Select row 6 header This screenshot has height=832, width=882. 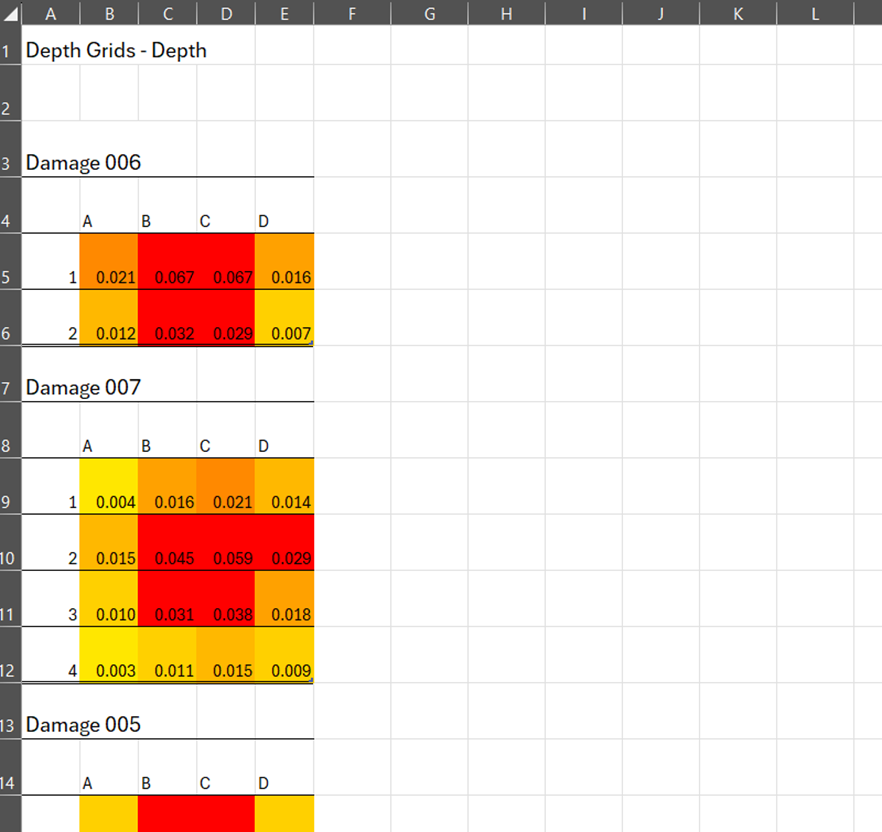tap(10, 318)
